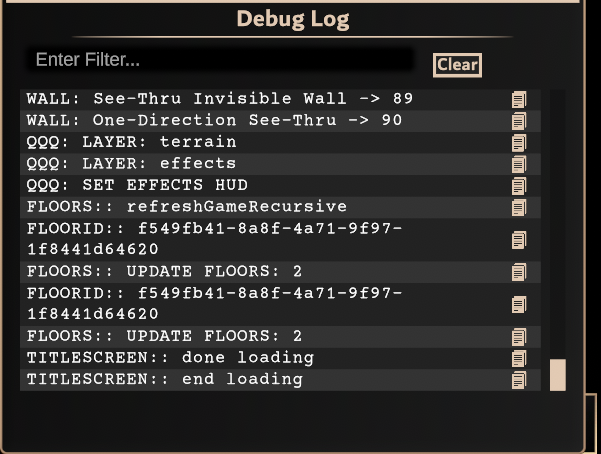The height and width of the screenshot is (454, 601).
Task: Select the TITLESCREEN end loading log text
Action: tap(165, 380)
